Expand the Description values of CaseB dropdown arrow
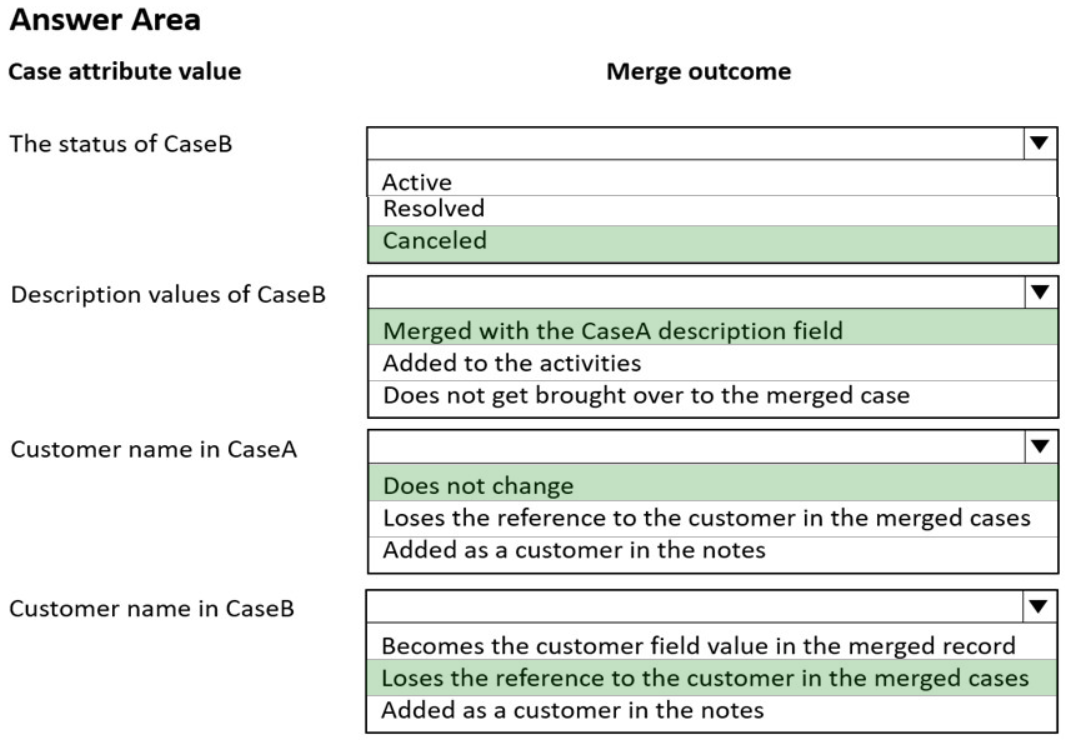Viewport: 1065px width, 745px height. (x=1040, y=292)
